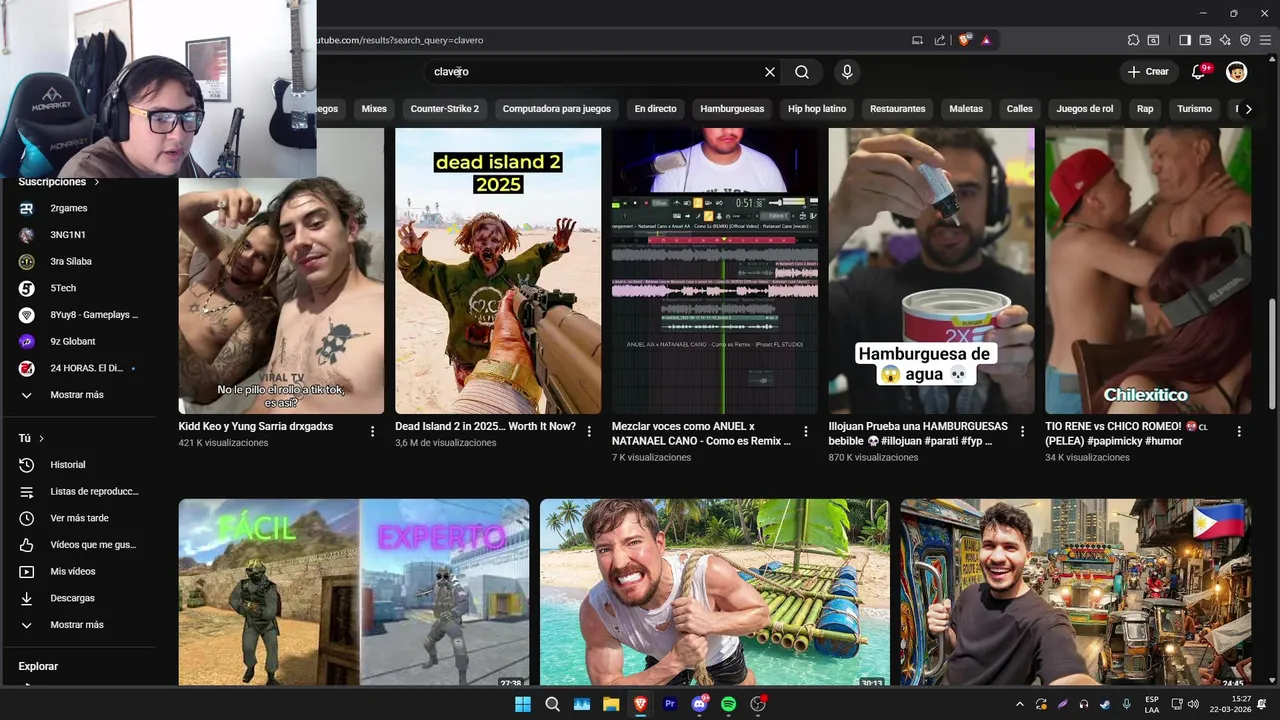Open Spotify from the taskbar
The width and height of the screenshot is (1280, 720).
point(728,704)
